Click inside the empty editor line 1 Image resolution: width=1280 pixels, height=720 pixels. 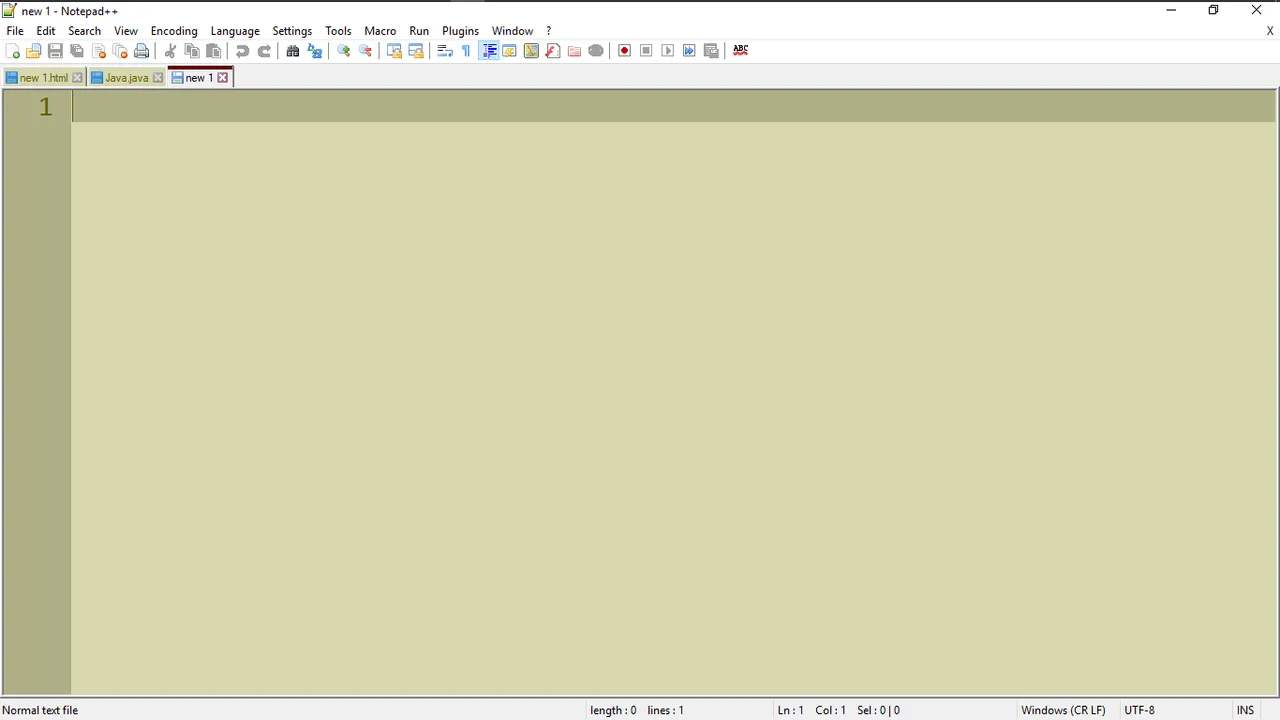(673, 107)
